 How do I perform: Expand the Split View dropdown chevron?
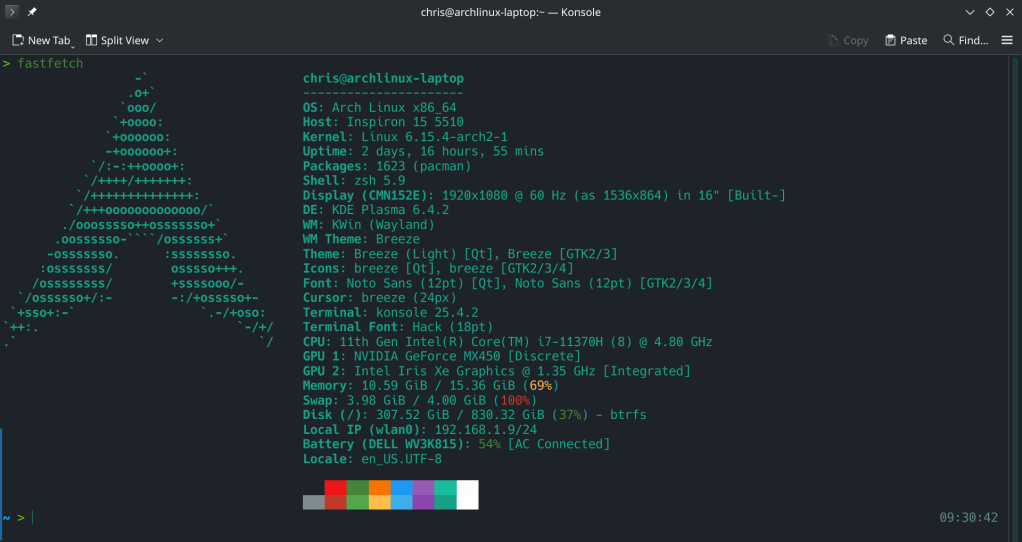pos(160,40)
